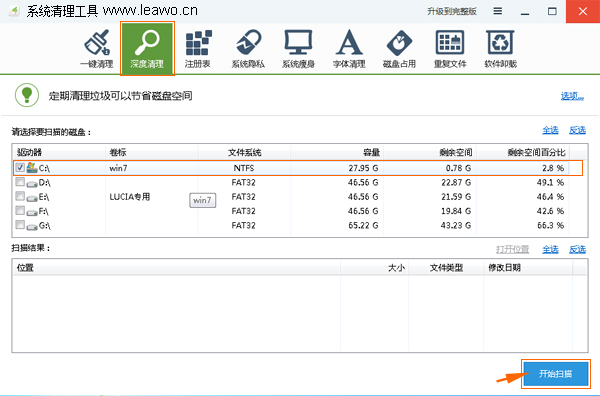
Task: Uncheck the C:\ drive checkbox
Action: click(x=20, y=167)
